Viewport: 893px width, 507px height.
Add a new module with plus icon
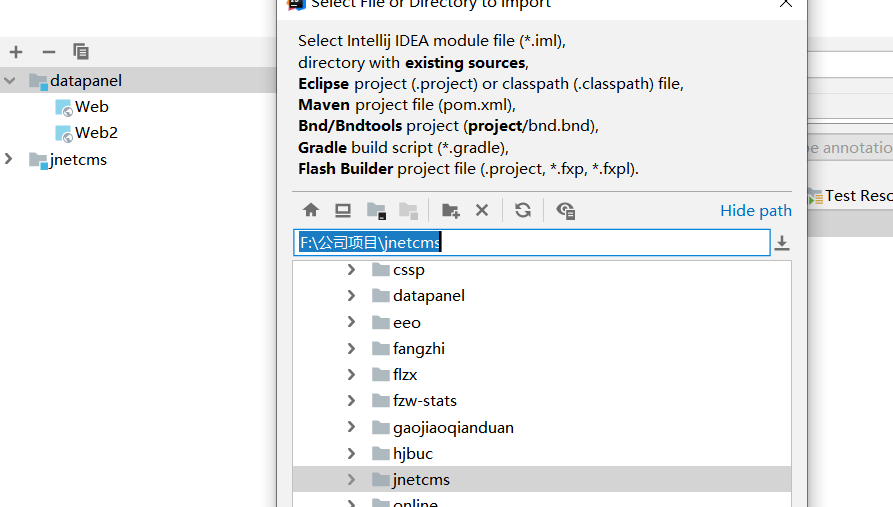(x=16, y=52)
